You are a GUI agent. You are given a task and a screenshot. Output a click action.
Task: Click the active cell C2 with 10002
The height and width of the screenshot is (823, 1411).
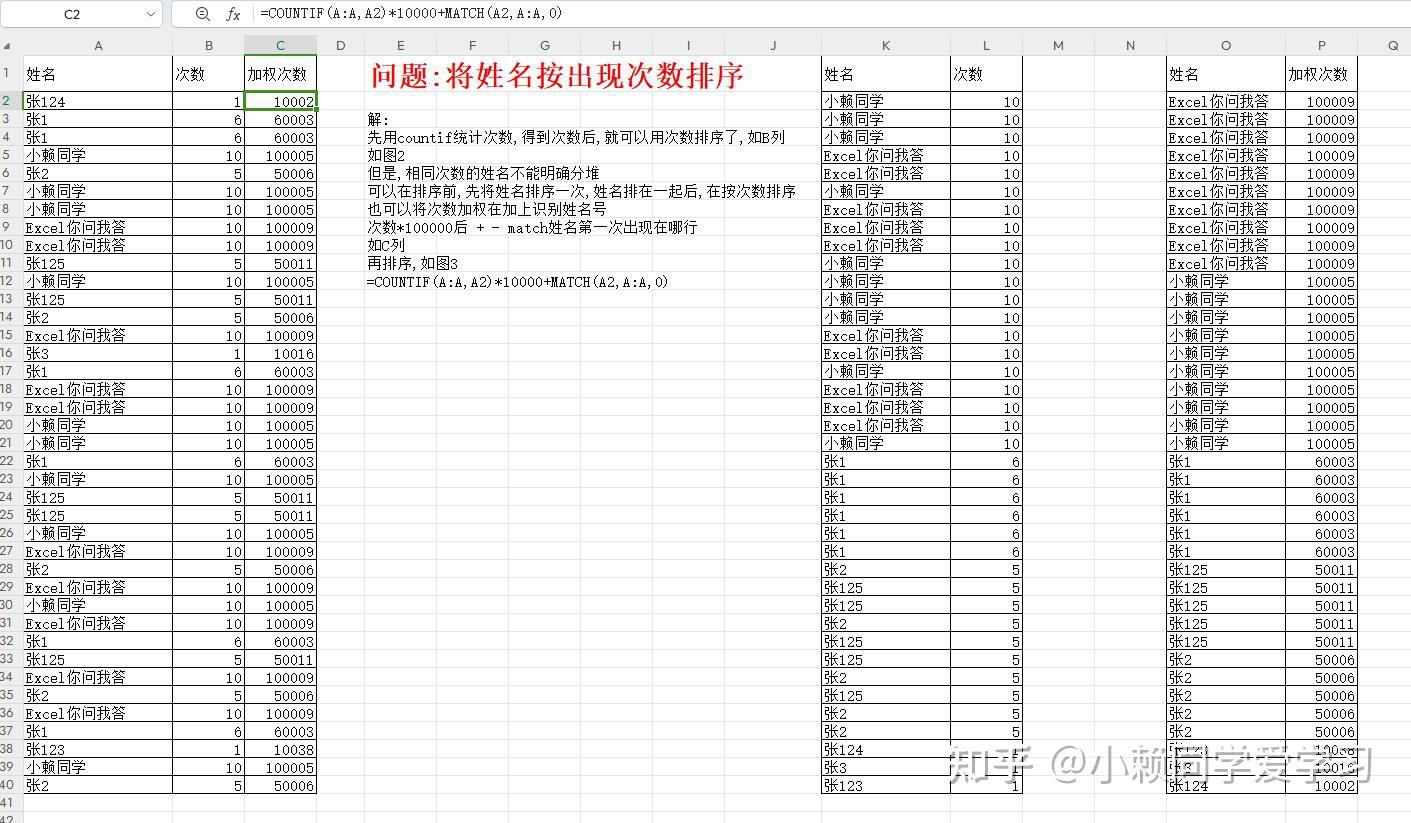click(280, 101)
